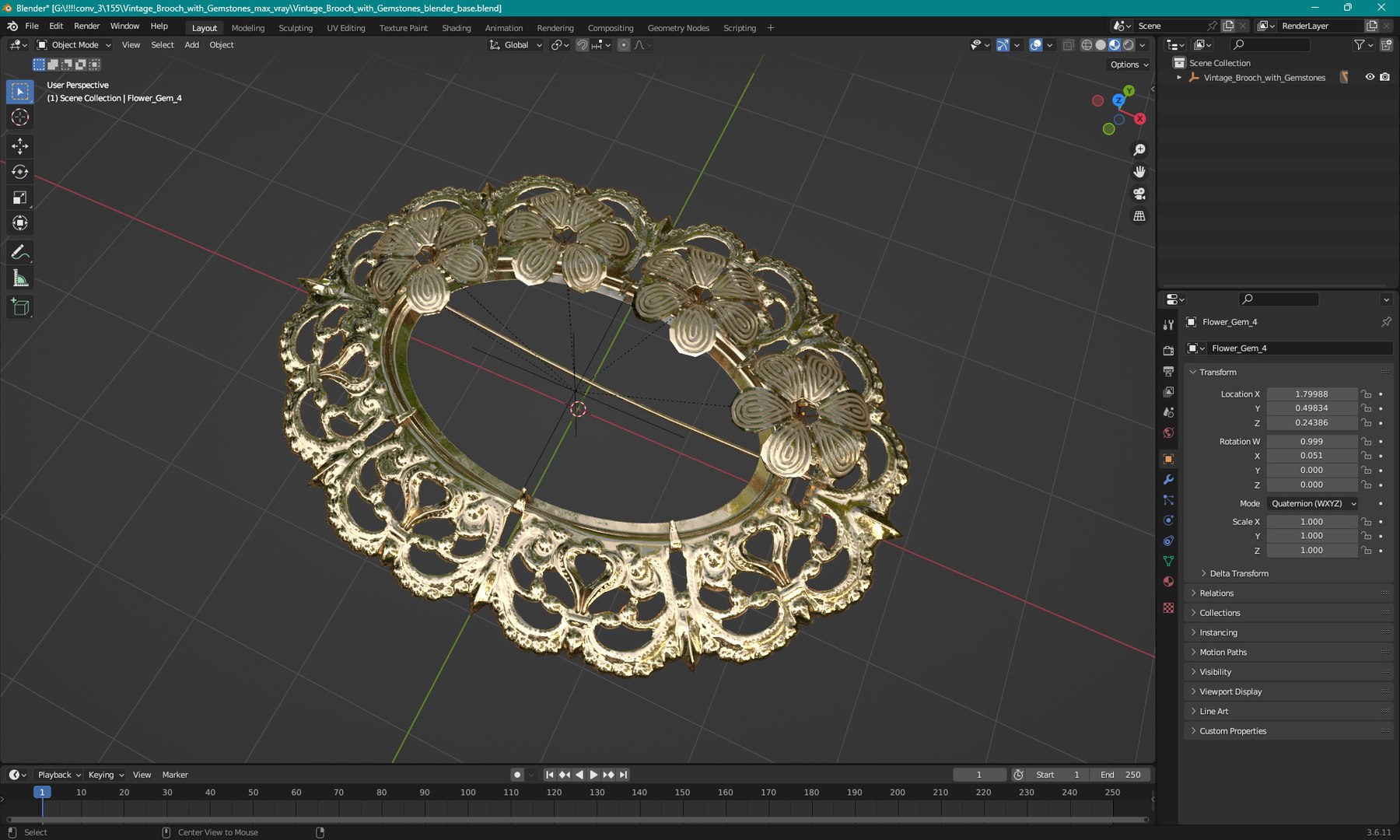Toggle proportional editing in the header
Screen dimensions: 1400x840
[x=624, y=45]
